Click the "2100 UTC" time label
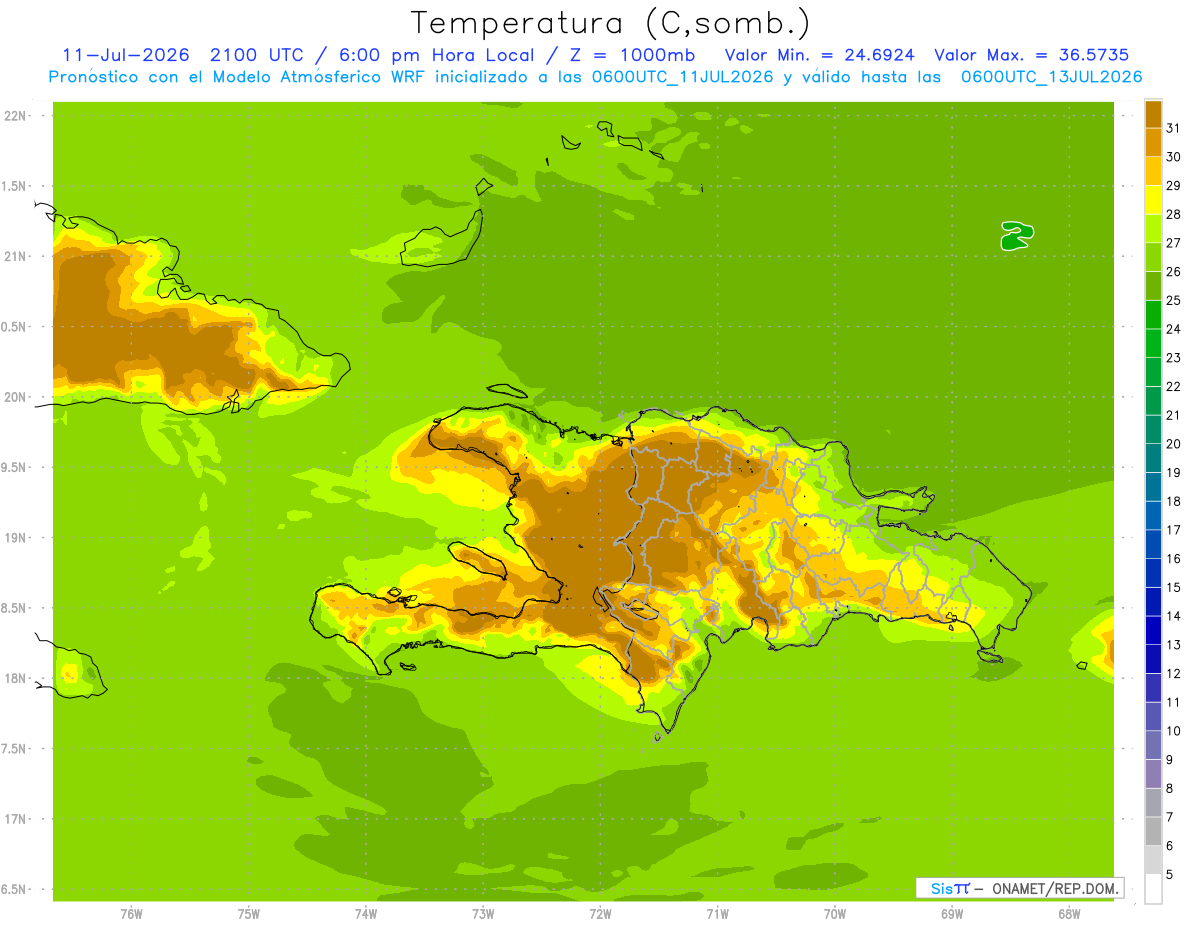The height and width of the screenshot is (927, 1200). [256, 54]
